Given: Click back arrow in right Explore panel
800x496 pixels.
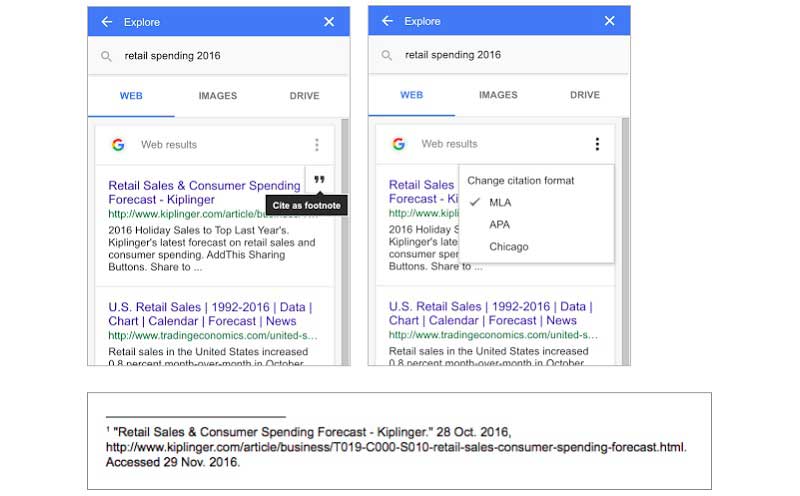Looking at the screenshot, I should pos(387,21).
